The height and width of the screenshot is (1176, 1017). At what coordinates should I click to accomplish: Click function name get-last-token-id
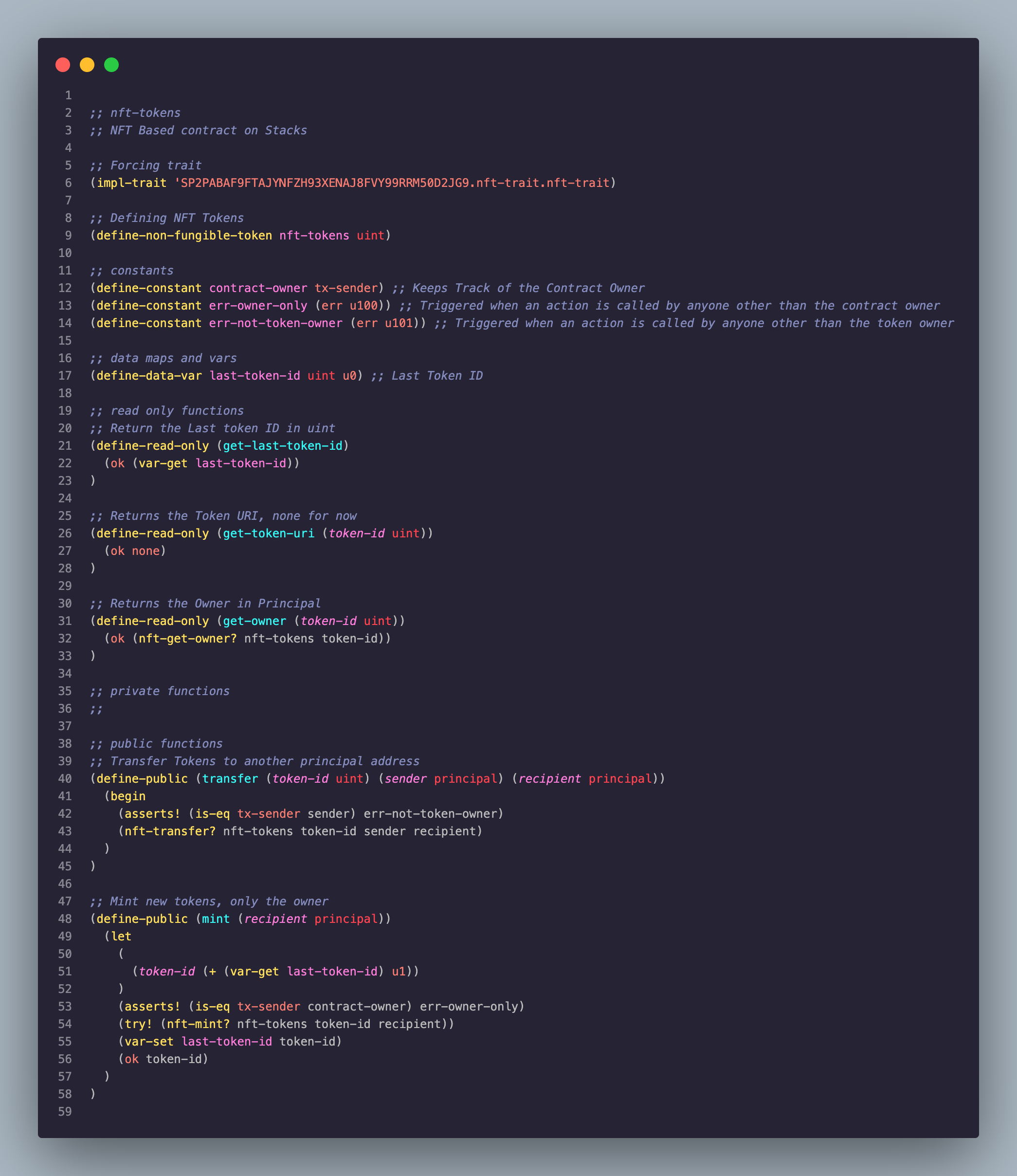click(283, 446)
